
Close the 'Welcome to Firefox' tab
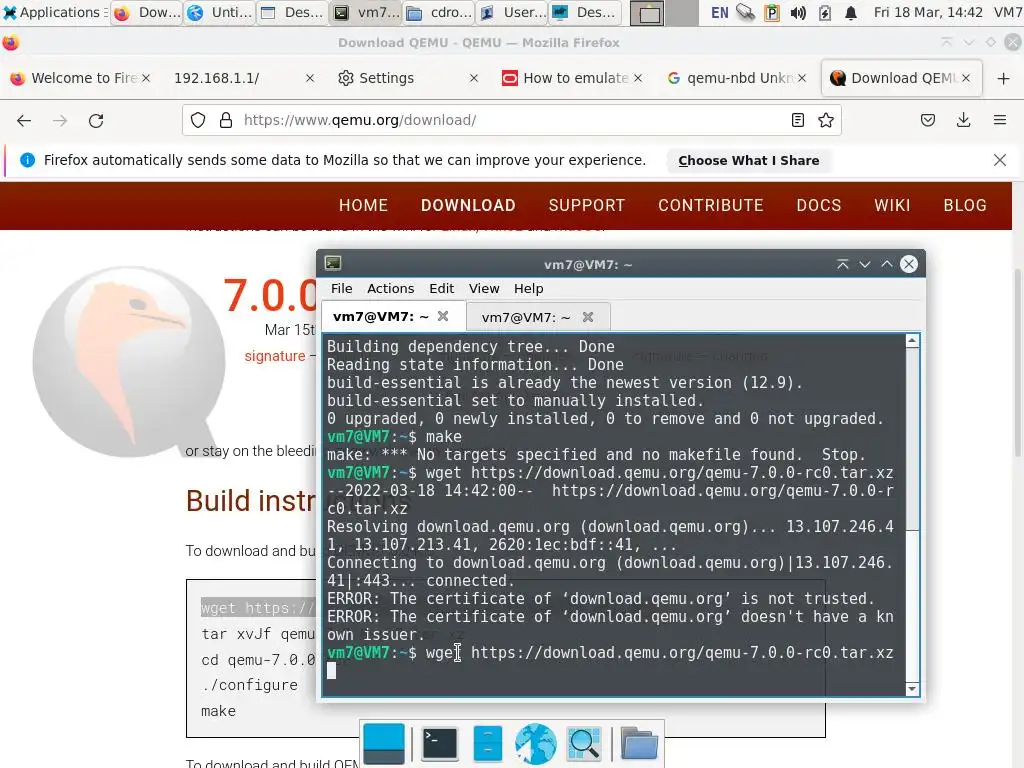pyautogui.click(x=146, y=78)
